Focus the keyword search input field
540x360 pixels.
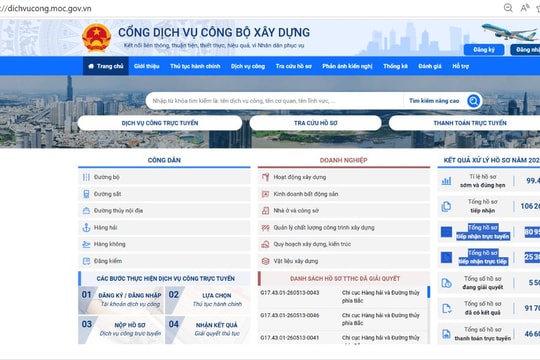click(276, 101)
